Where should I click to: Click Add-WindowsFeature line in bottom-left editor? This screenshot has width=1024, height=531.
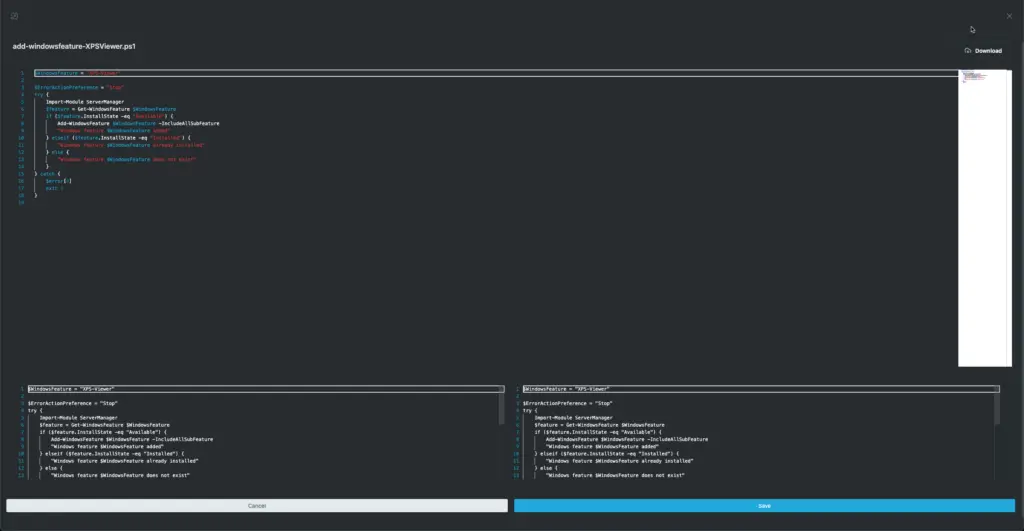point(132,439)
